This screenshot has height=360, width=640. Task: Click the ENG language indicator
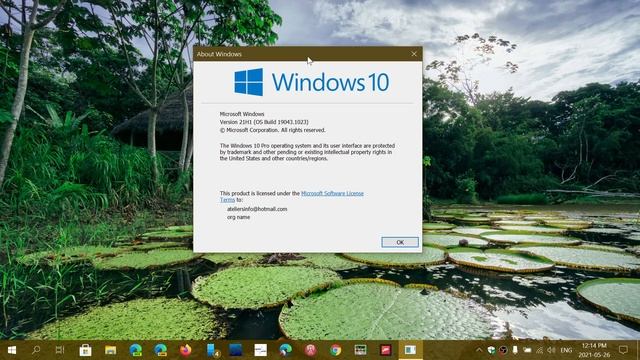tap(566, 350)
